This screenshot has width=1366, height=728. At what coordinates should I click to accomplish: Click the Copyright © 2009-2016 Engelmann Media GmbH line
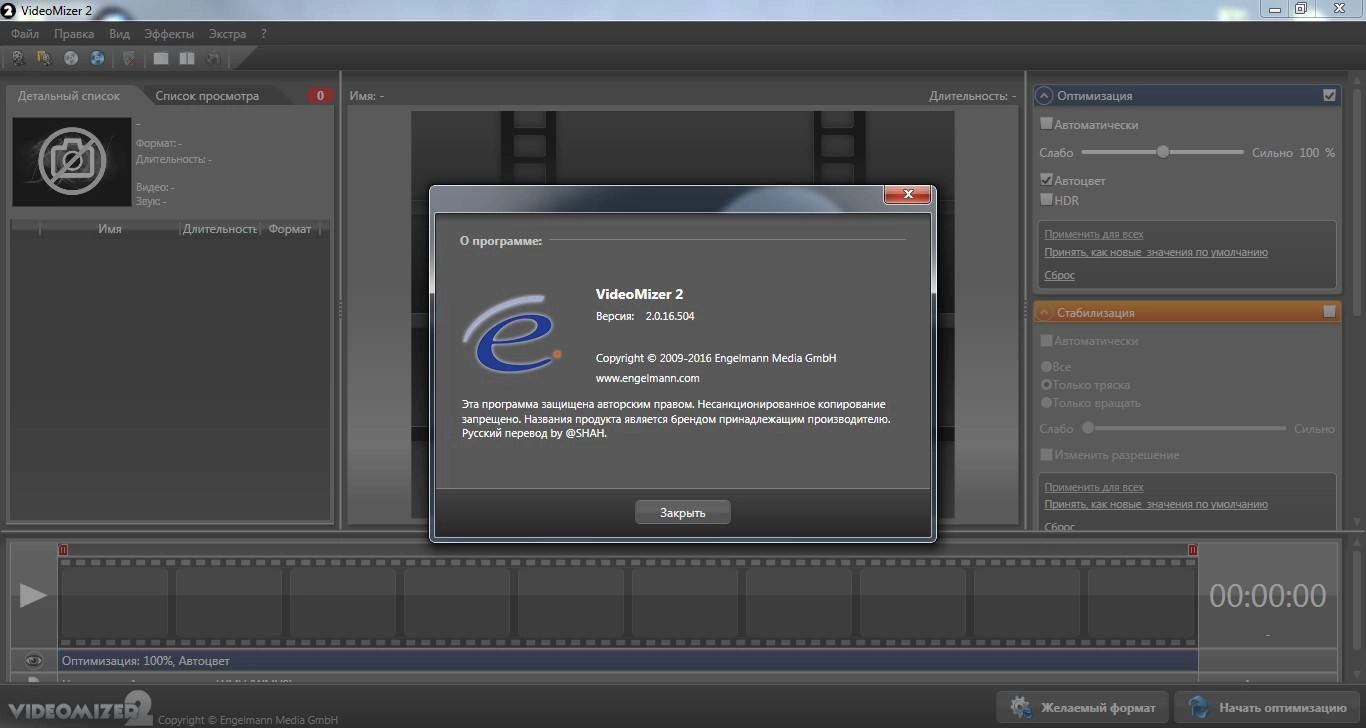716,358
